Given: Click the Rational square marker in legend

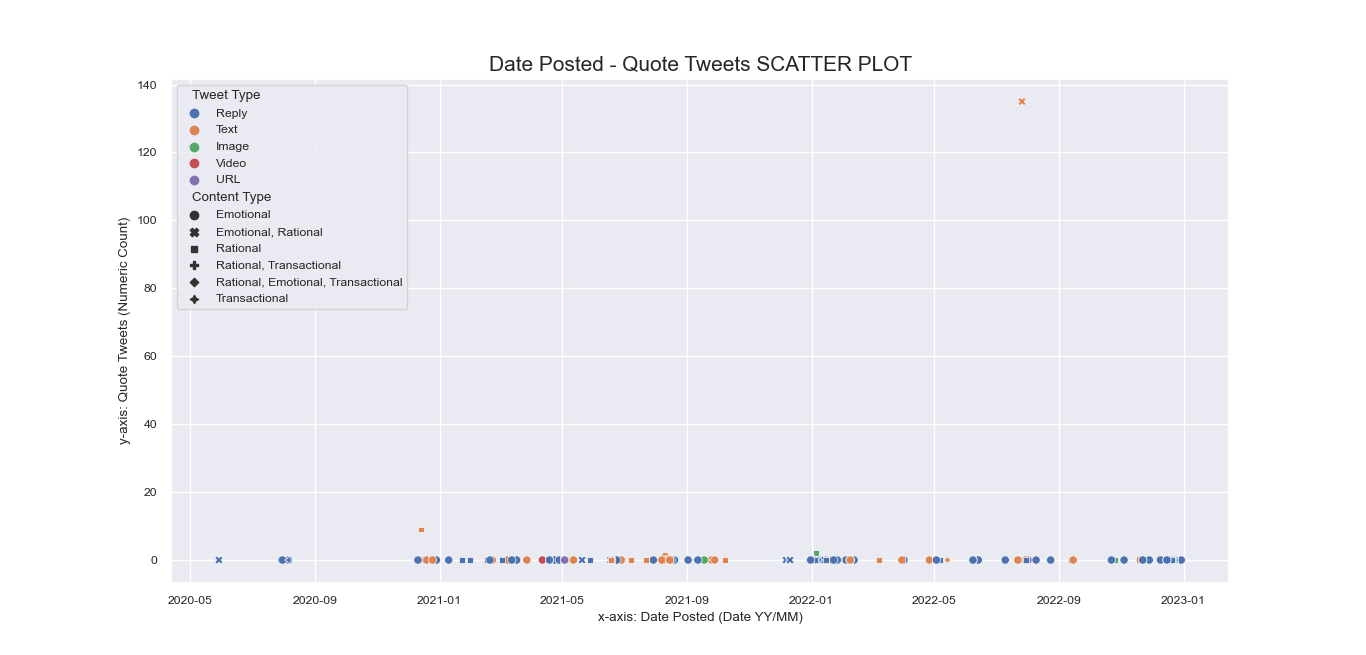Looking at the screenshot, I should click(194, 248).
